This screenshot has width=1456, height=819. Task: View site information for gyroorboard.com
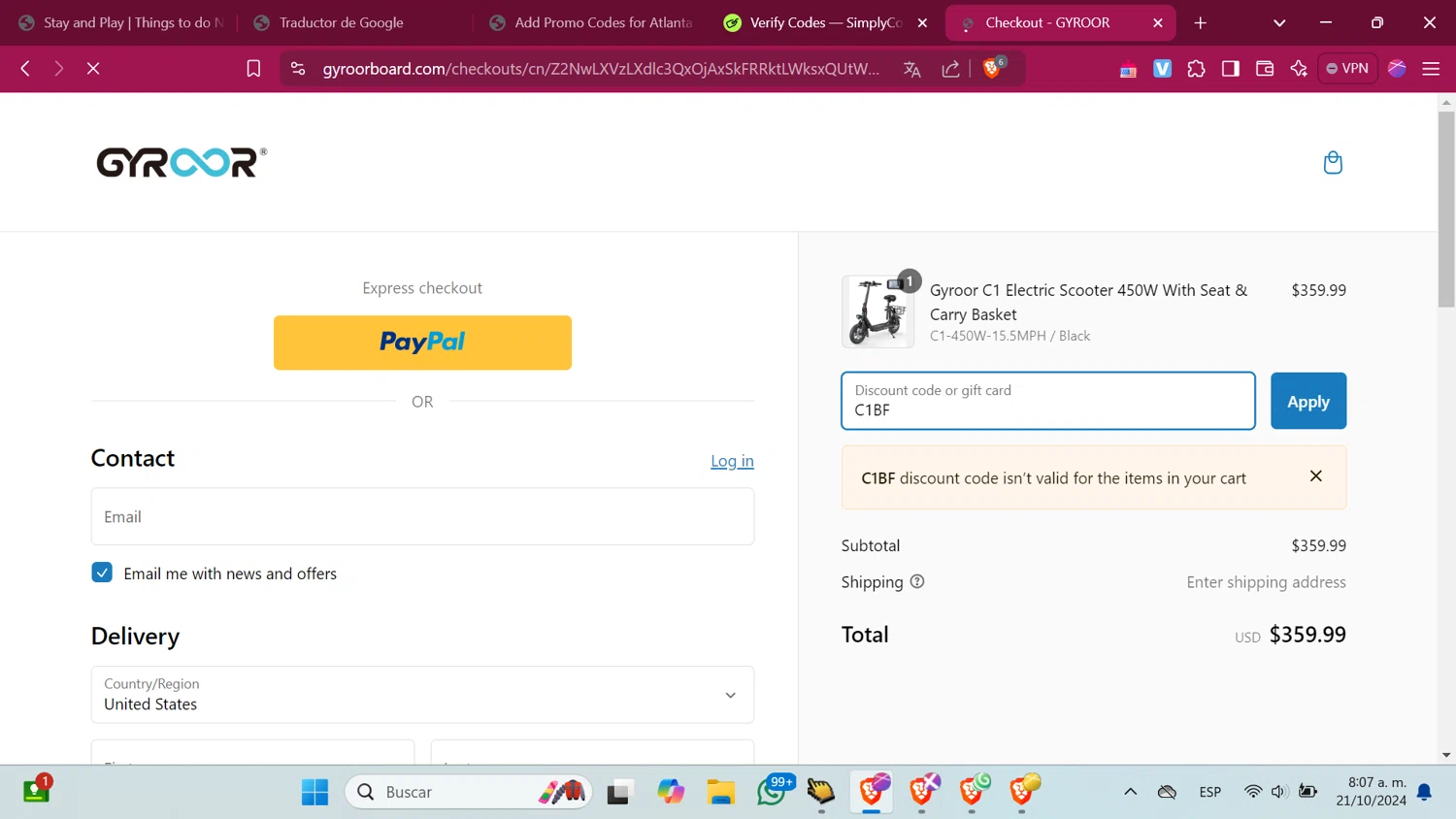(298, 69)
